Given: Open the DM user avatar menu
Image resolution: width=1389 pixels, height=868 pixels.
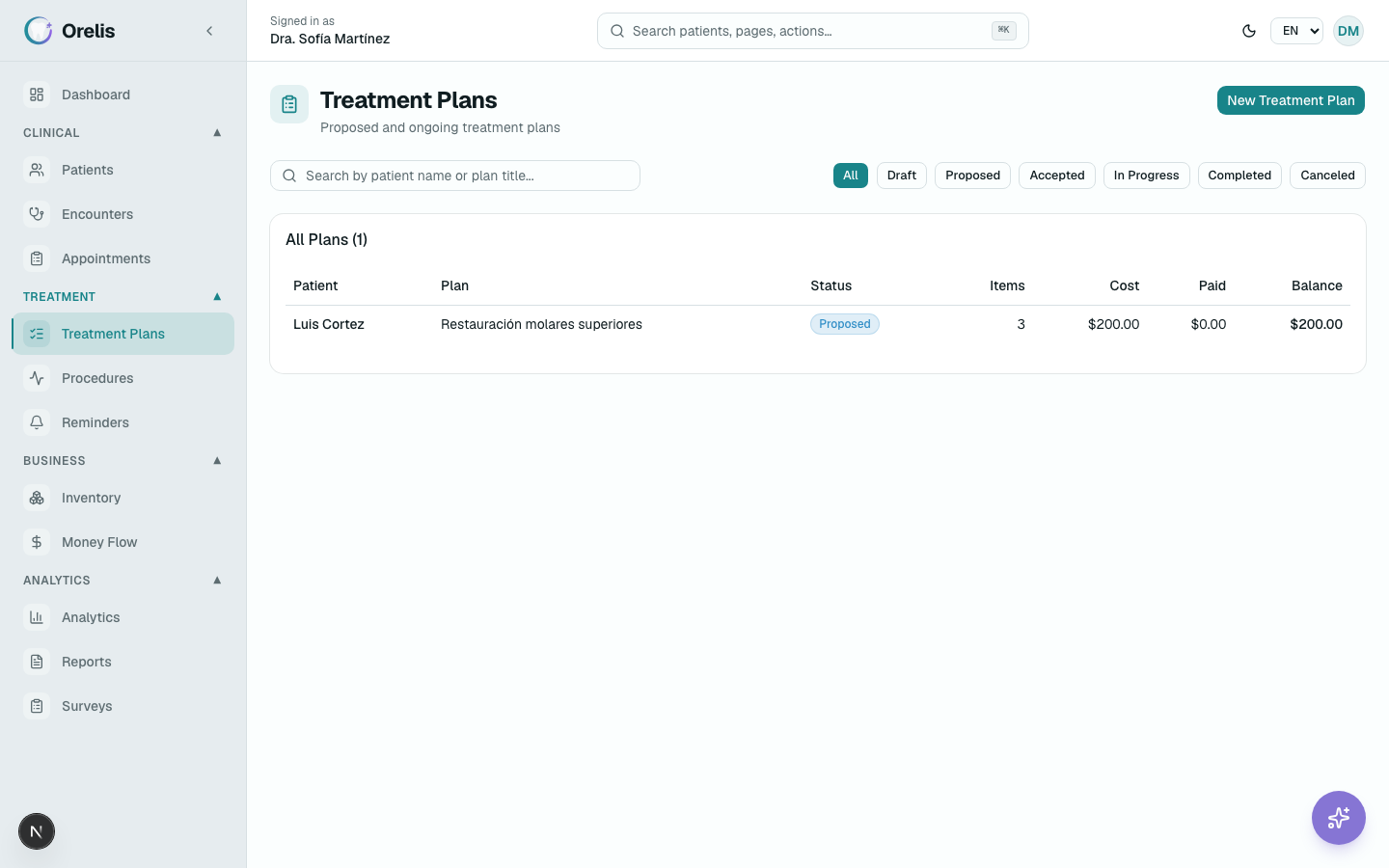Looking at the screenshot, I should 1348,31.
